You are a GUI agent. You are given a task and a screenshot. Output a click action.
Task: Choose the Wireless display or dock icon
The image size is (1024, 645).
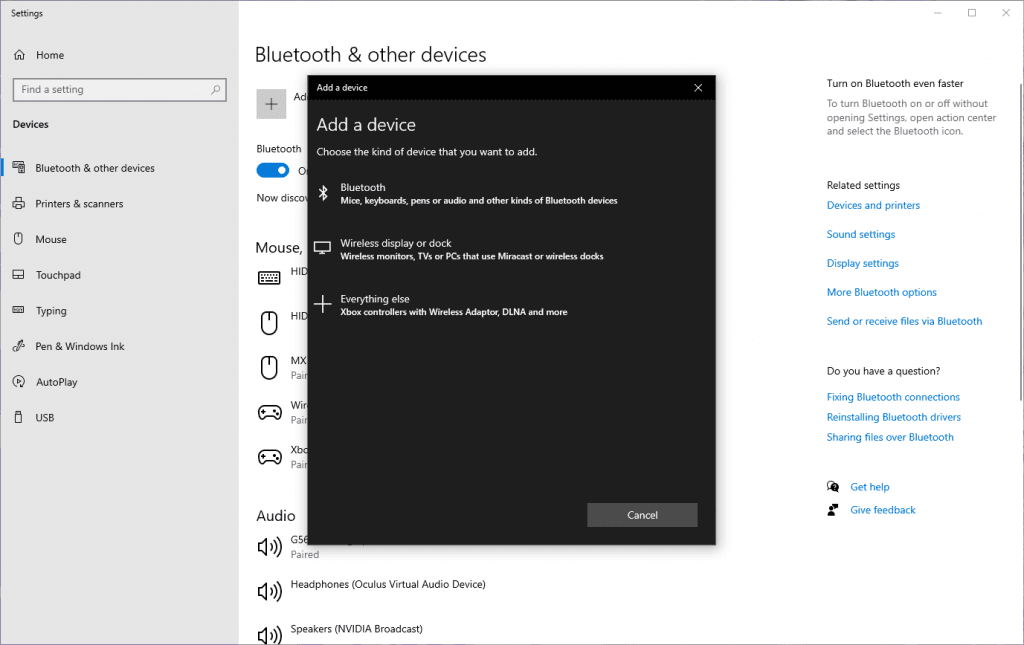coord(323,249)
